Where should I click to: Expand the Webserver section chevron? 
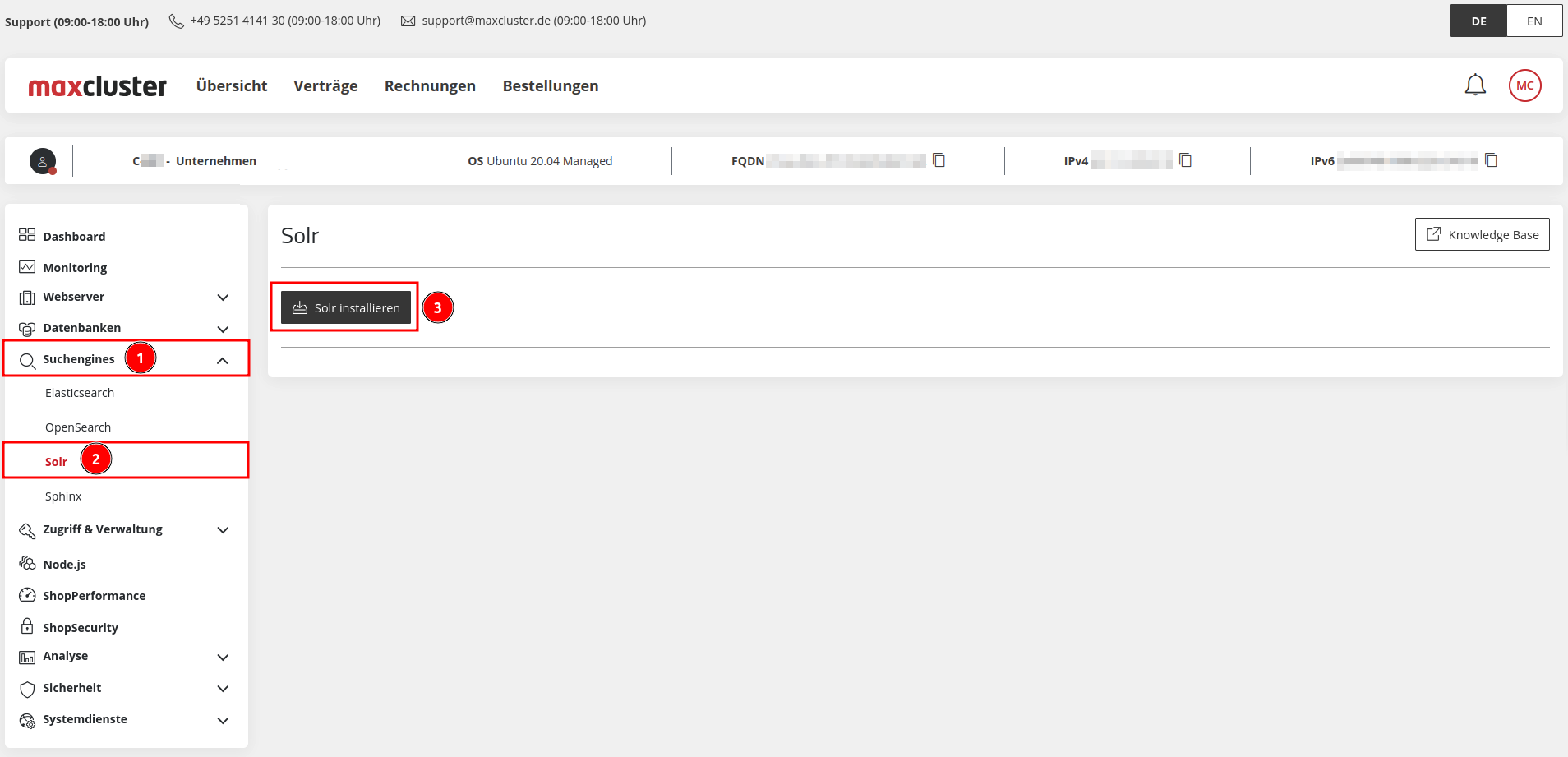click(223, 298)
